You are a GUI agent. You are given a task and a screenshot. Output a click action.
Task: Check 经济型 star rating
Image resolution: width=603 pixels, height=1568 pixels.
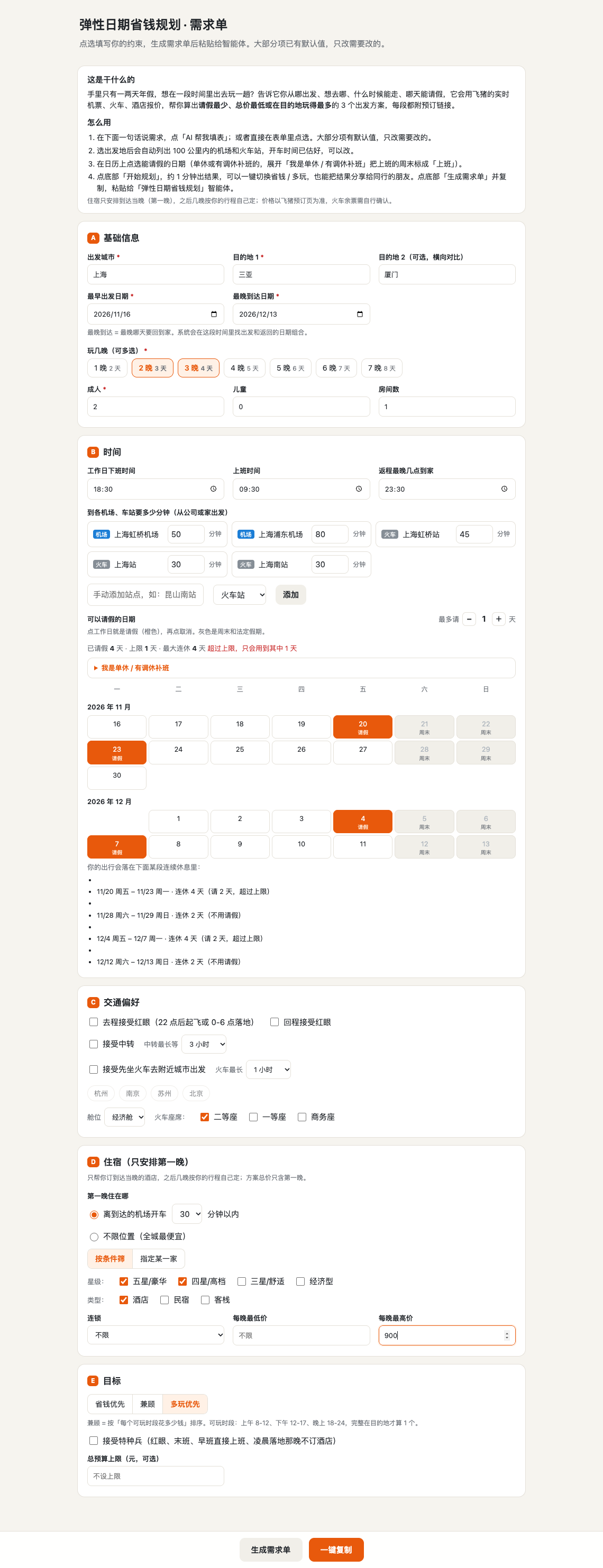point(300,1281)
